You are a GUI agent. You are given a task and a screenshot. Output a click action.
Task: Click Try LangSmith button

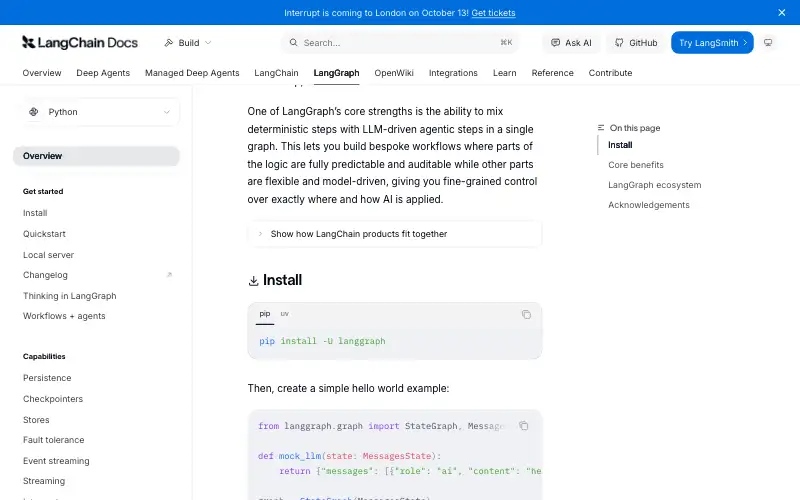click(712, 43)
